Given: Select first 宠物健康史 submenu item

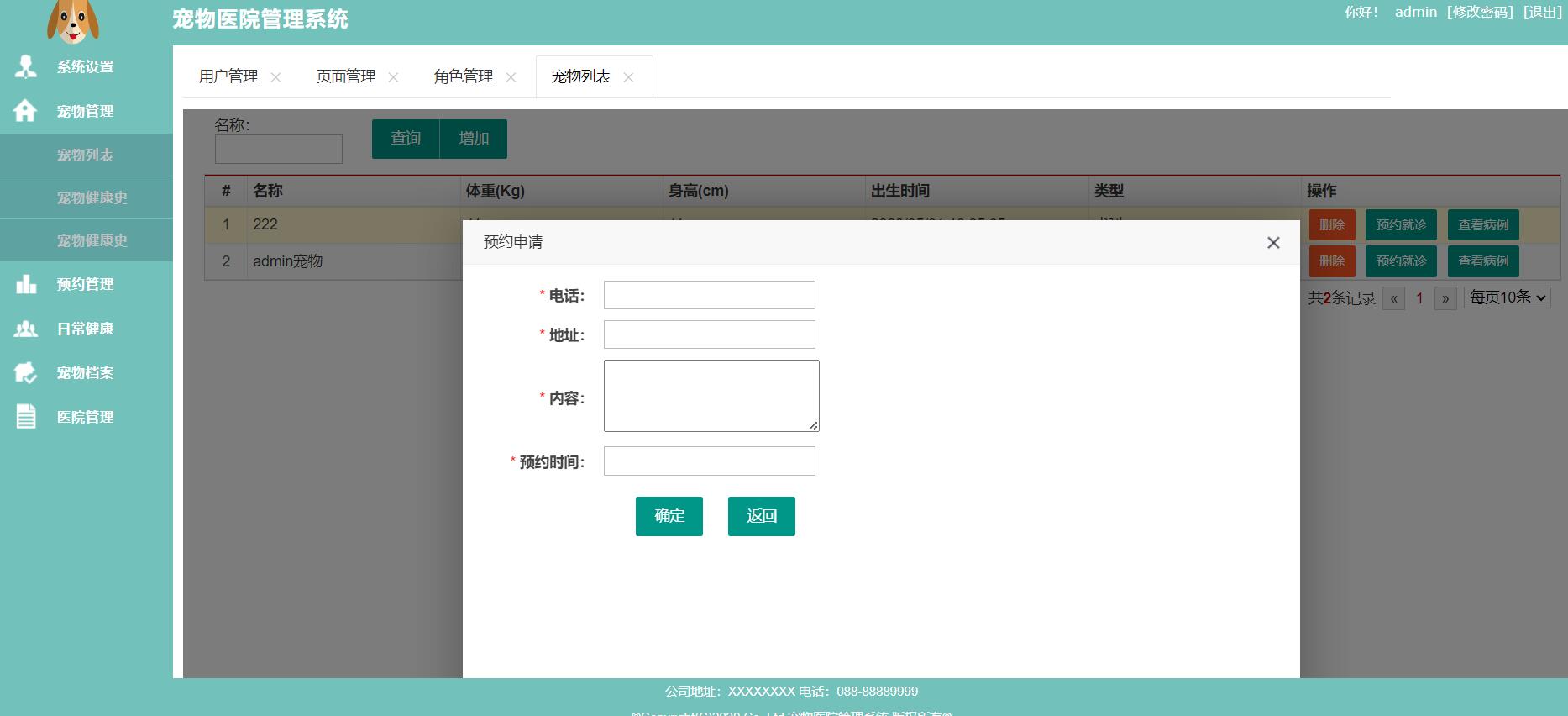Looking at the screenshot, I should pos(87,197).
